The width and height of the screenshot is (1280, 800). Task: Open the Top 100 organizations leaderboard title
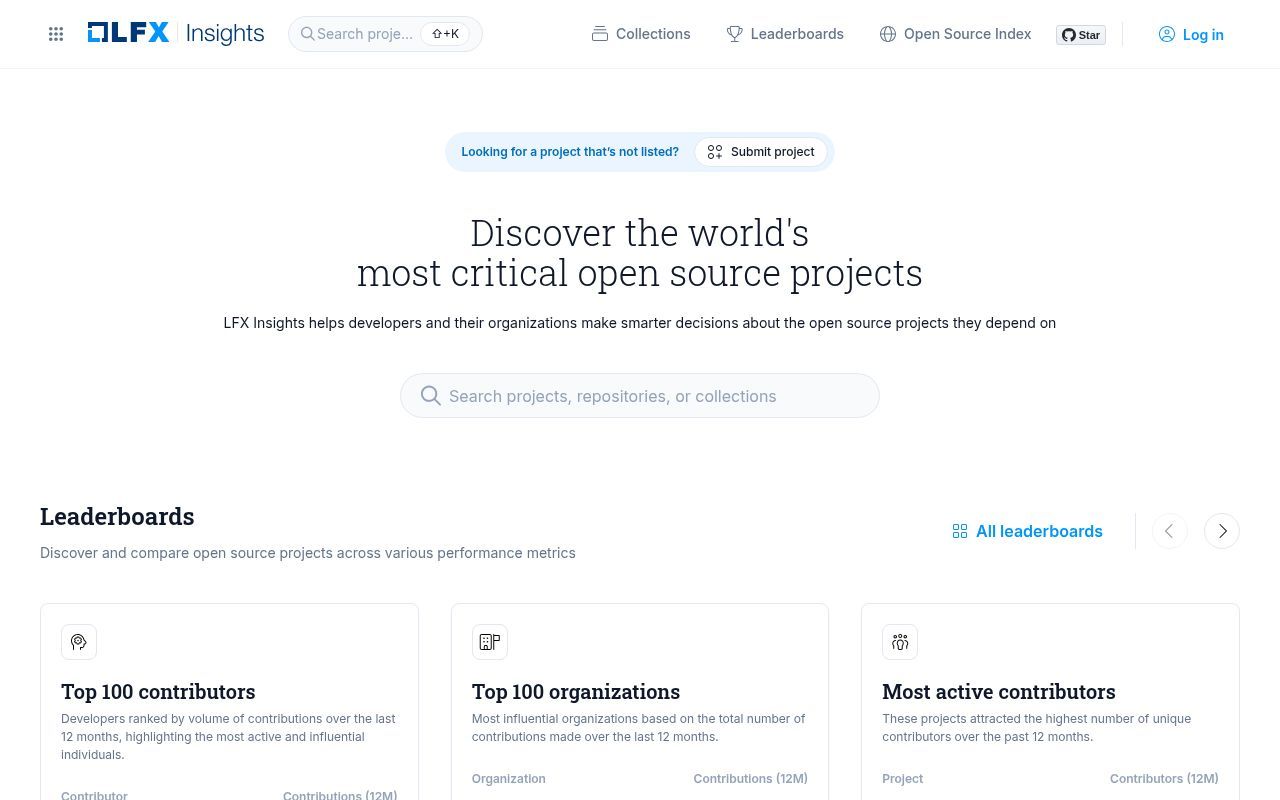[576, 692]
